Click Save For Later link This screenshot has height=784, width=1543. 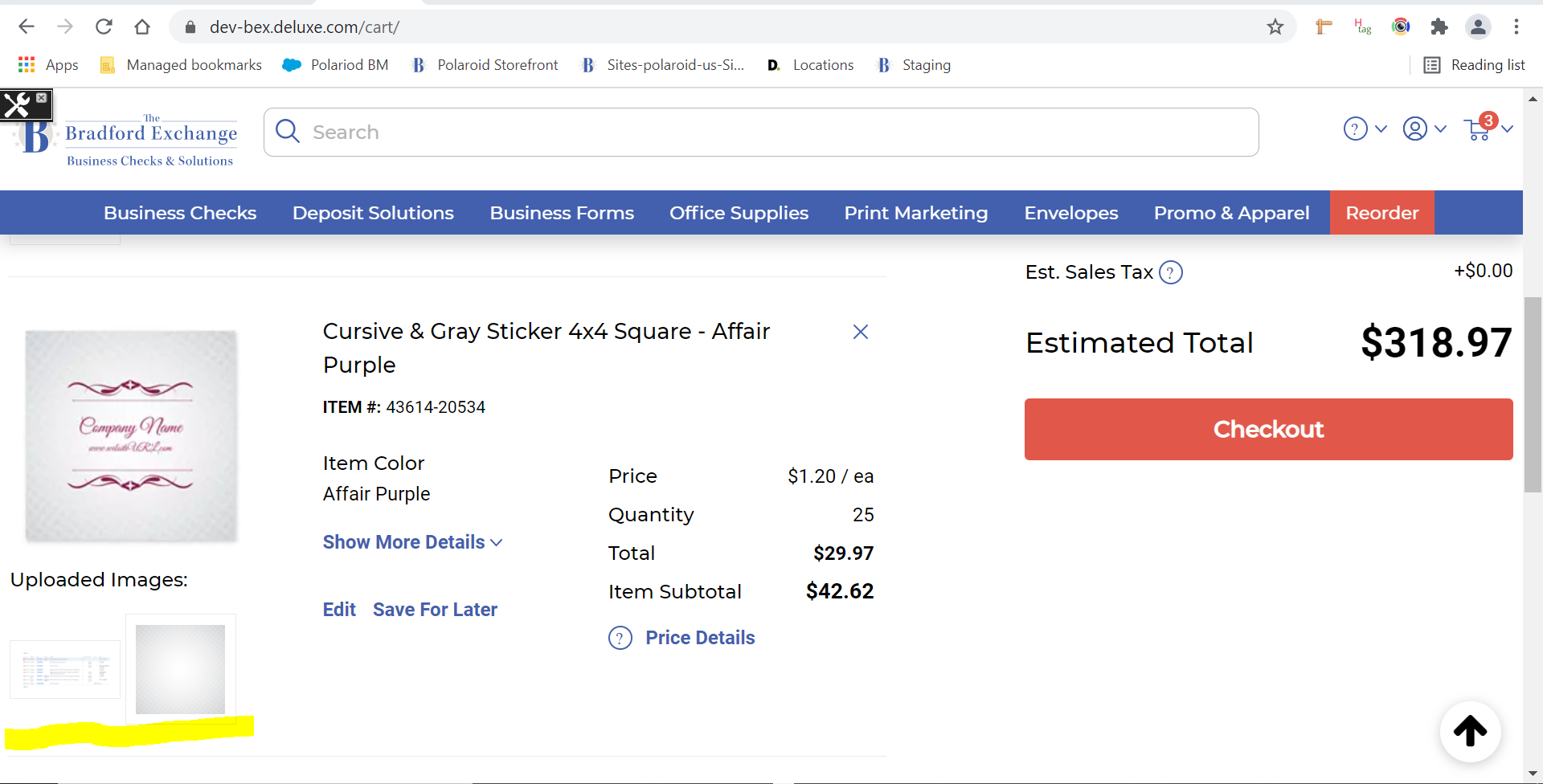(435, 610)
